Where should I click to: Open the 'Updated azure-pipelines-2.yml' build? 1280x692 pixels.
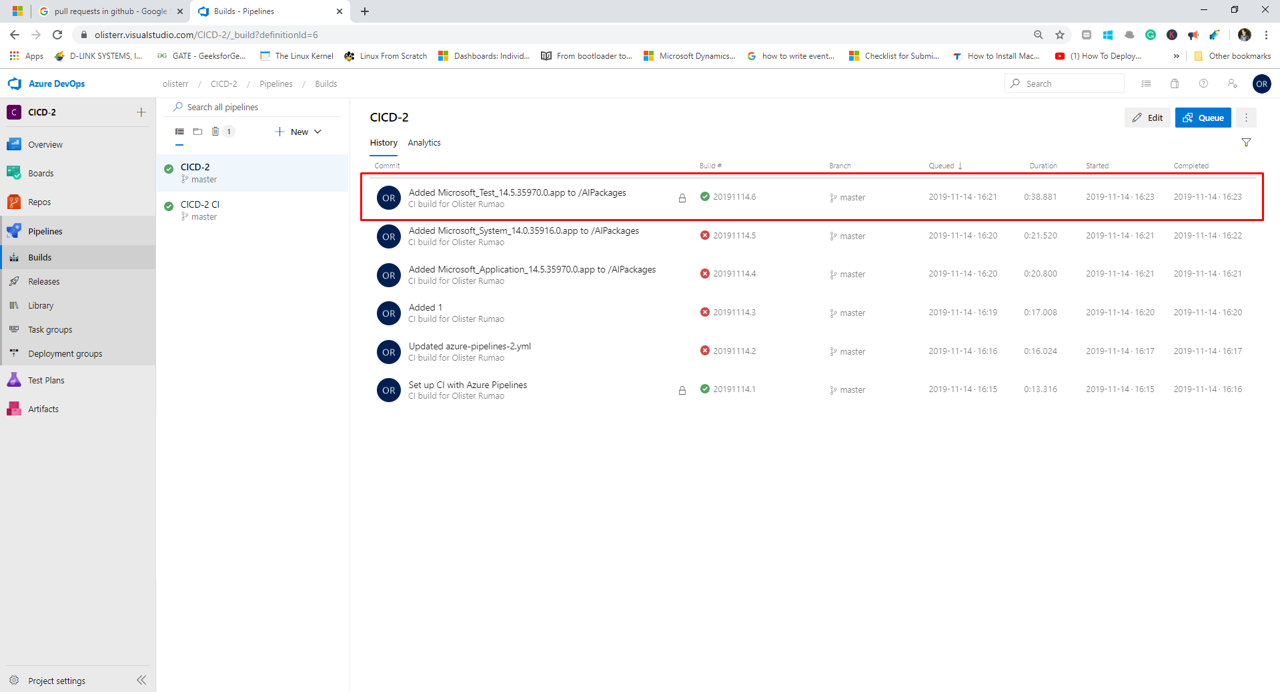(x=469, y=346)
